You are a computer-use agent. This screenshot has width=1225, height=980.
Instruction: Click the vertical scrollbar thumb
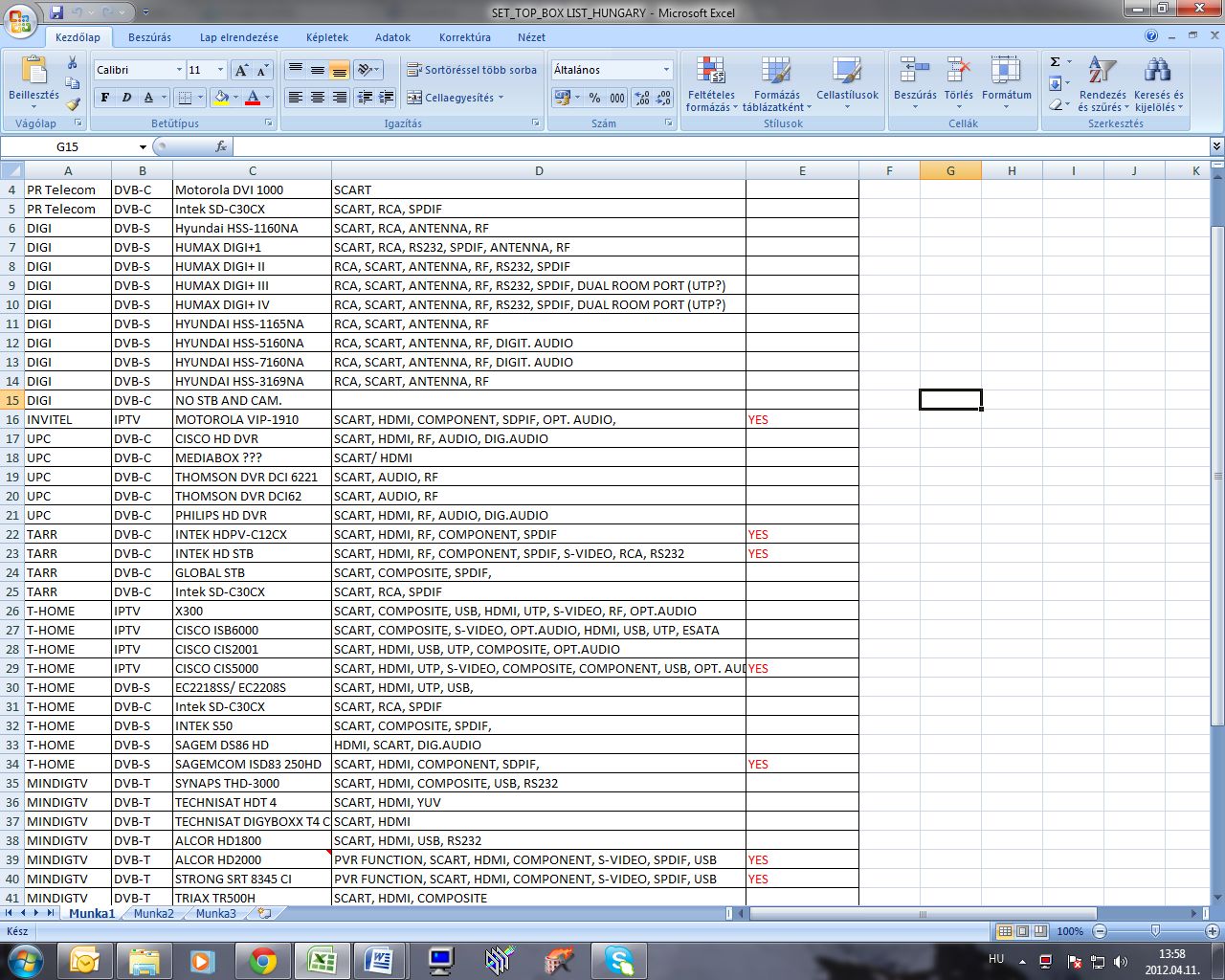(1217, 474)
